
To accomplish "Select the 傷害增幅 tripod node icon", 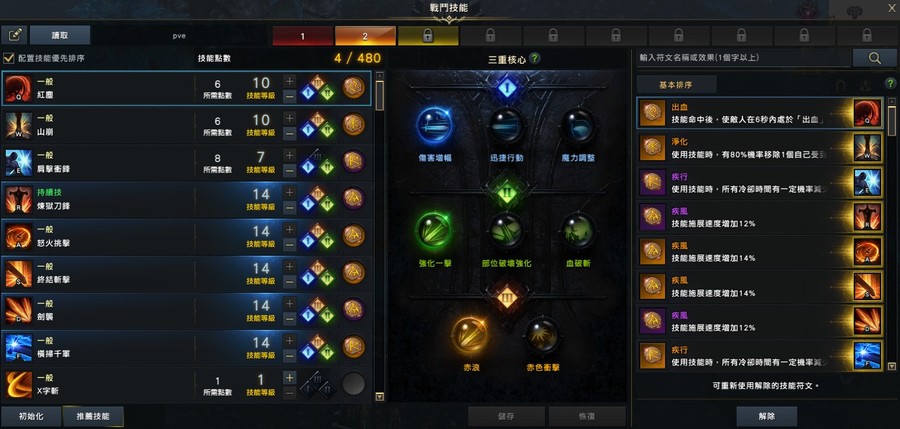I will pyautogui.click(x=435, y=126).
